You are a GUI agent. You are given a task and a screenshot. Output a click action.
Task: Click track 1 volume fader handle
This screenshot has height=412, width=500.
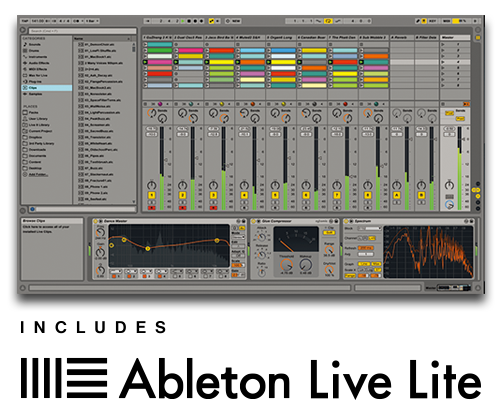click(x=166, y=161)
